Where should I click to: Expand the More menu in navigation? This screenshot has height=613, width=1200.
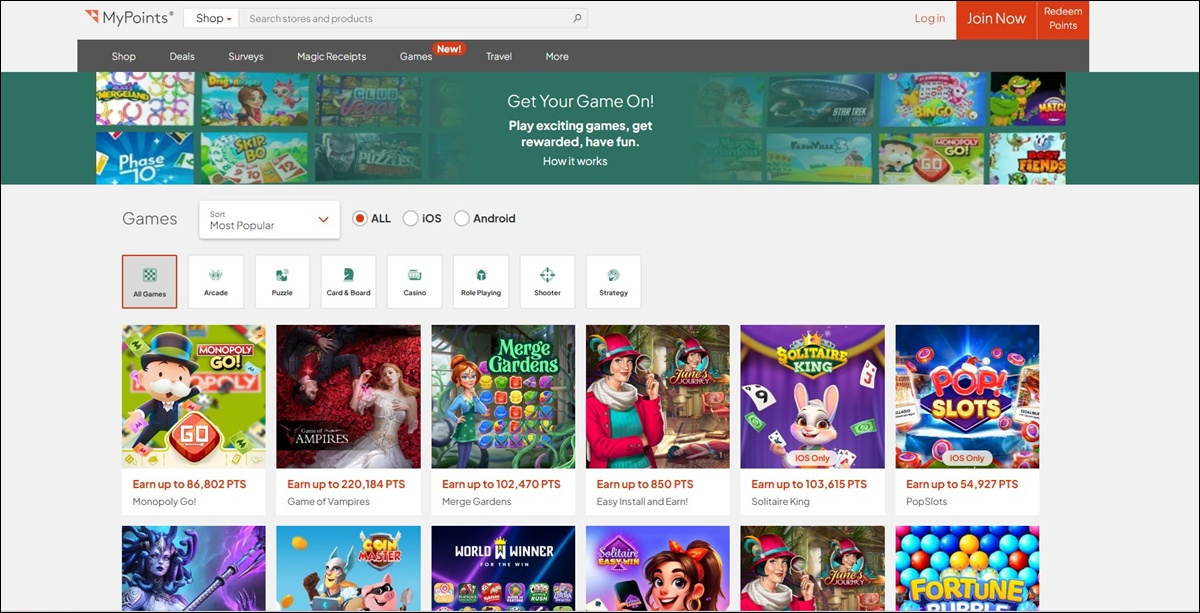click(x=557, y=56)
